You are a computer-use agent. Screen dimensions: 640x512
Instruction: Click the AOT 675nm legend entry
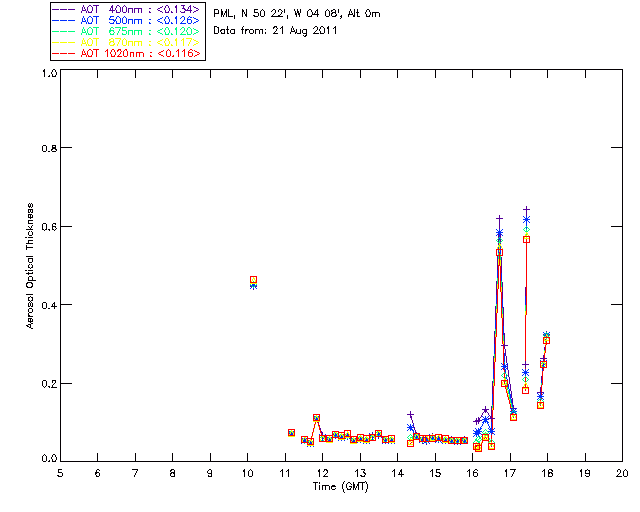pos(127,31)
